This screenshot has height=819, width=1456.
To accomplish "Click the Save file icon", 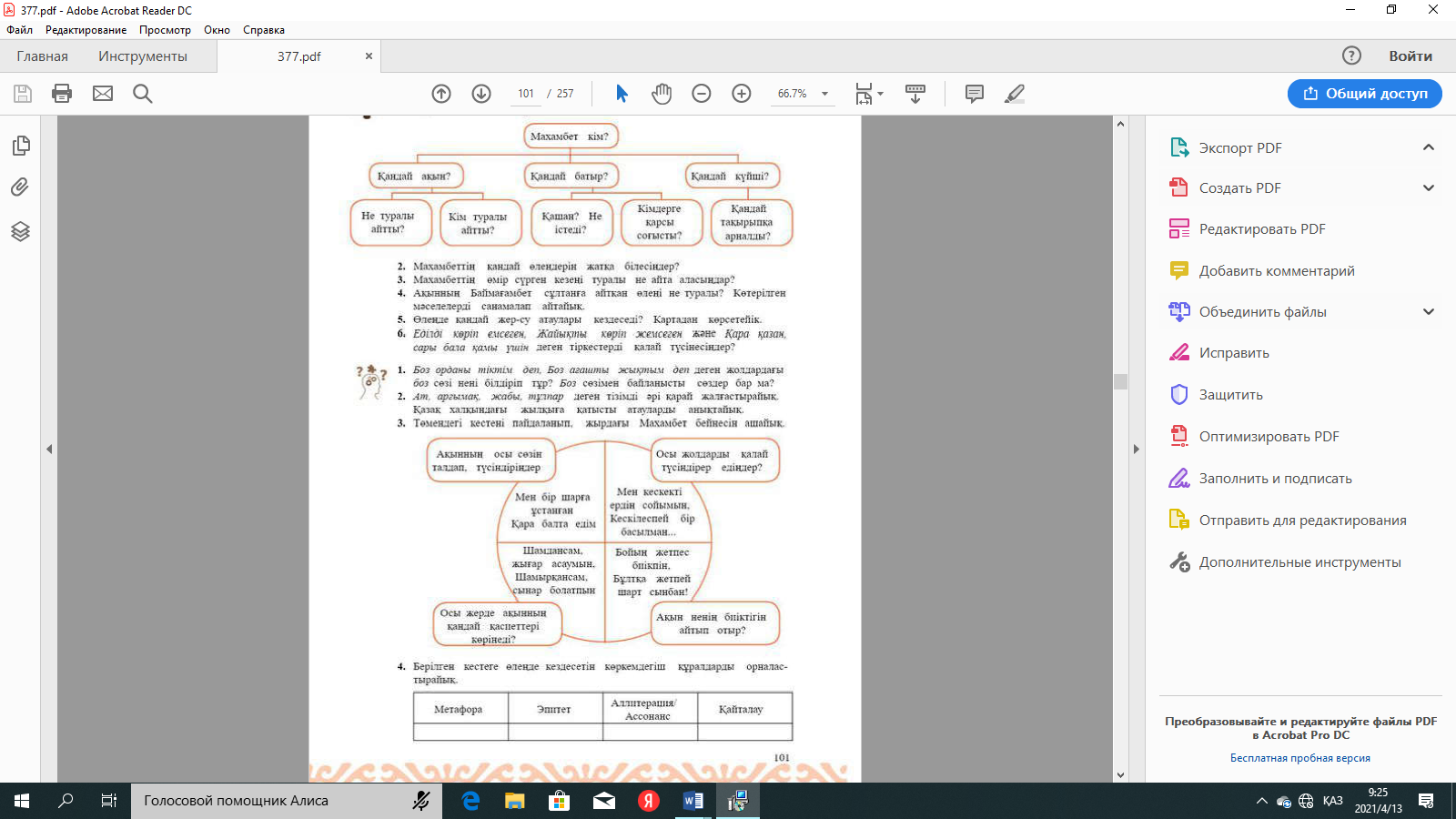I will [23, 94].
